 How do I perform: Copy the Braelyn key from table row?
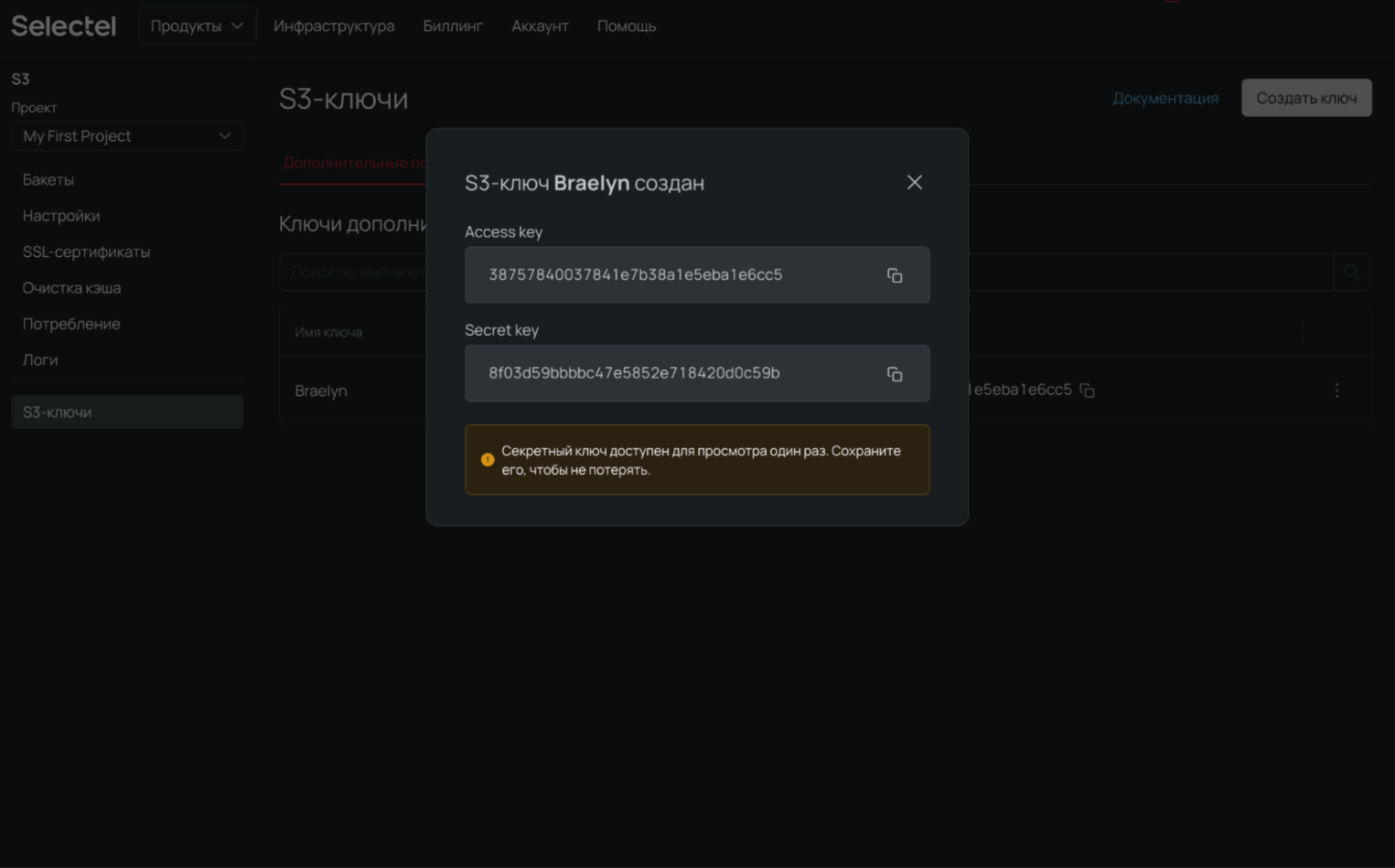[x=1087, y=391]
